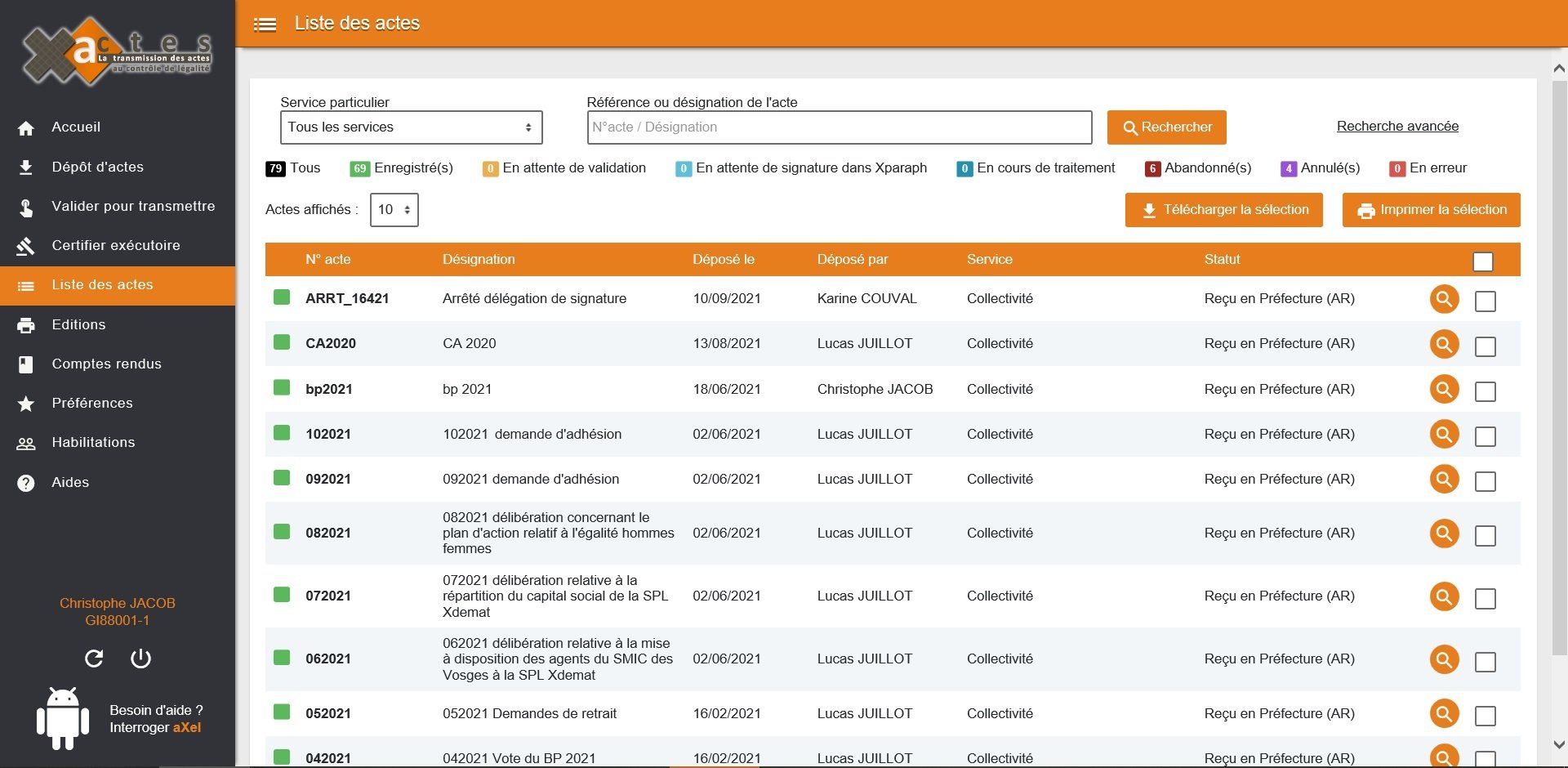1568x768 pixels.
Task: Click the refresh icon under the user name
Action: click(x=94, y=659)
